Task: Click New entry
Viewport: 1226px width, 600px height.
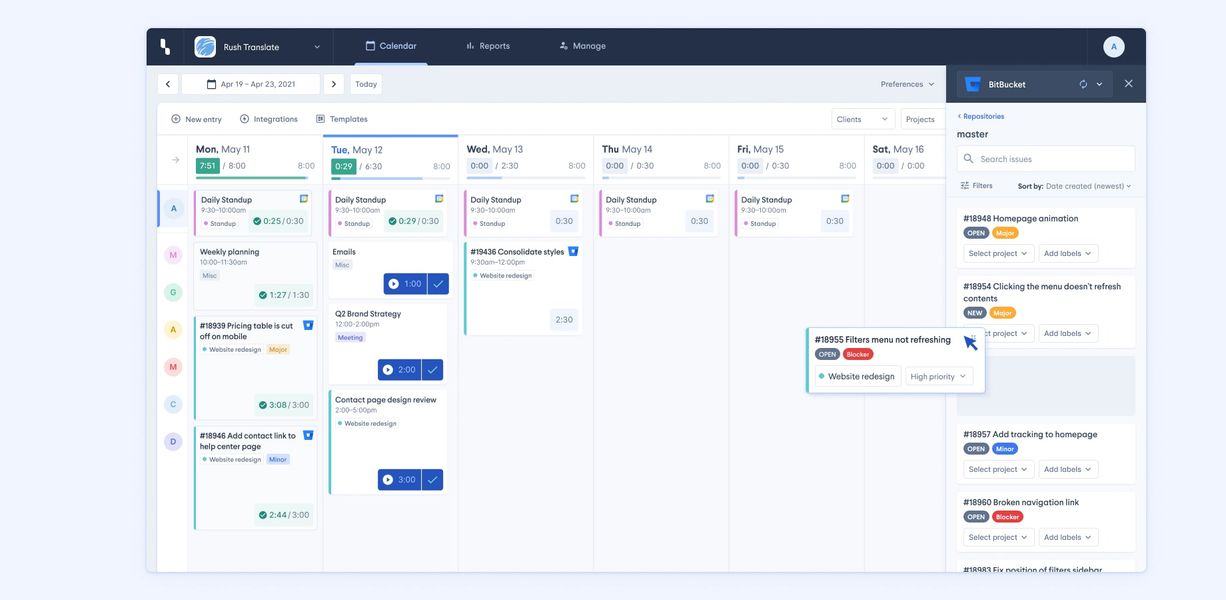Action: [196, 119]
